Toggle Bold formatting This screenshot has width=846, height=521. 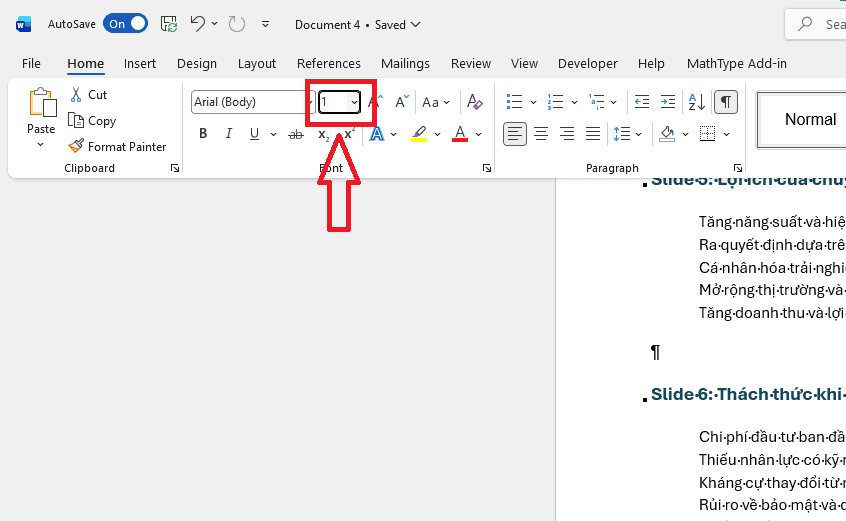[x=203, y=133]
